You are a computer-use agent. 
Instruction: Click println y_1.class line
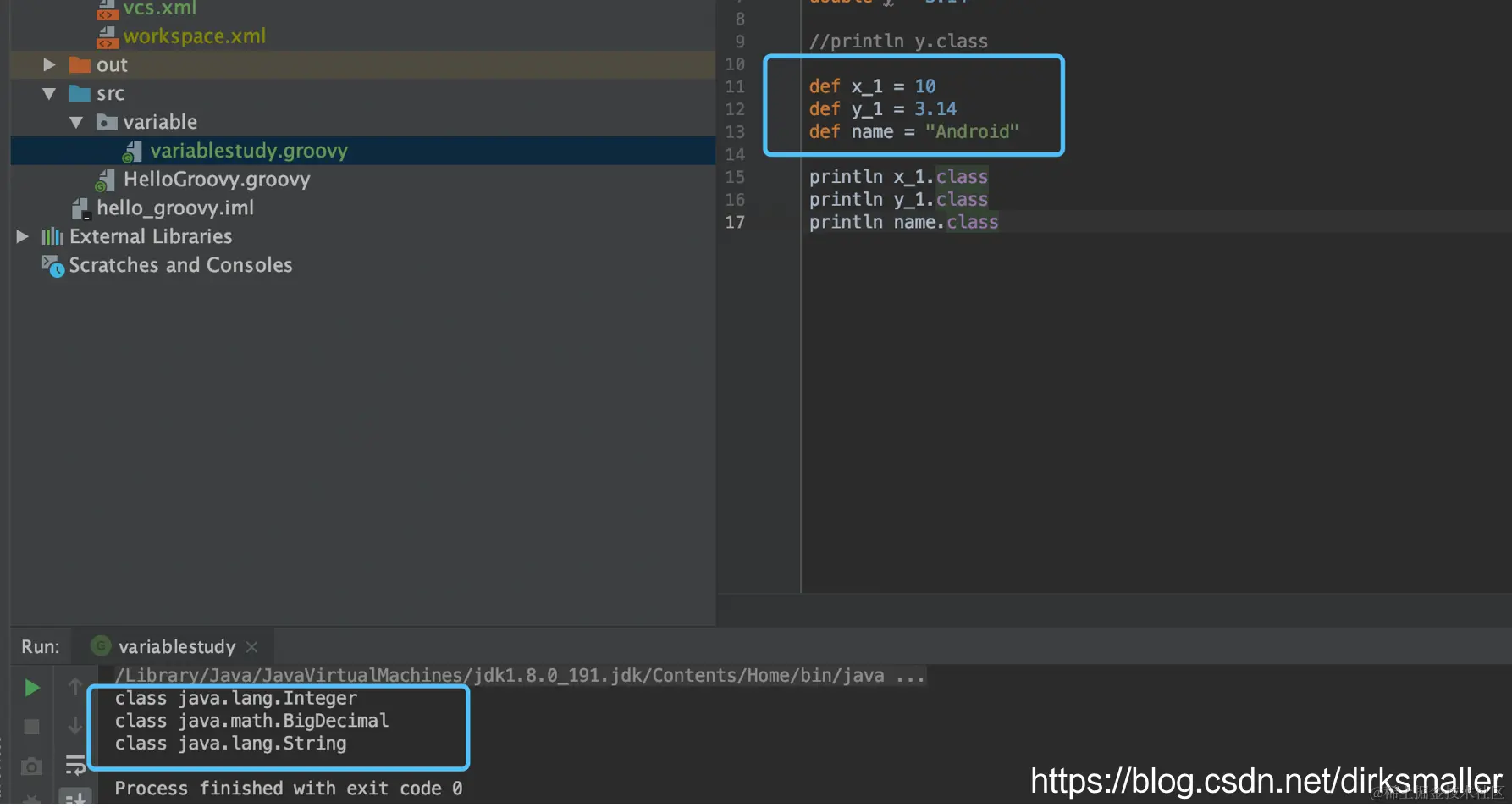tap(898, 200)
